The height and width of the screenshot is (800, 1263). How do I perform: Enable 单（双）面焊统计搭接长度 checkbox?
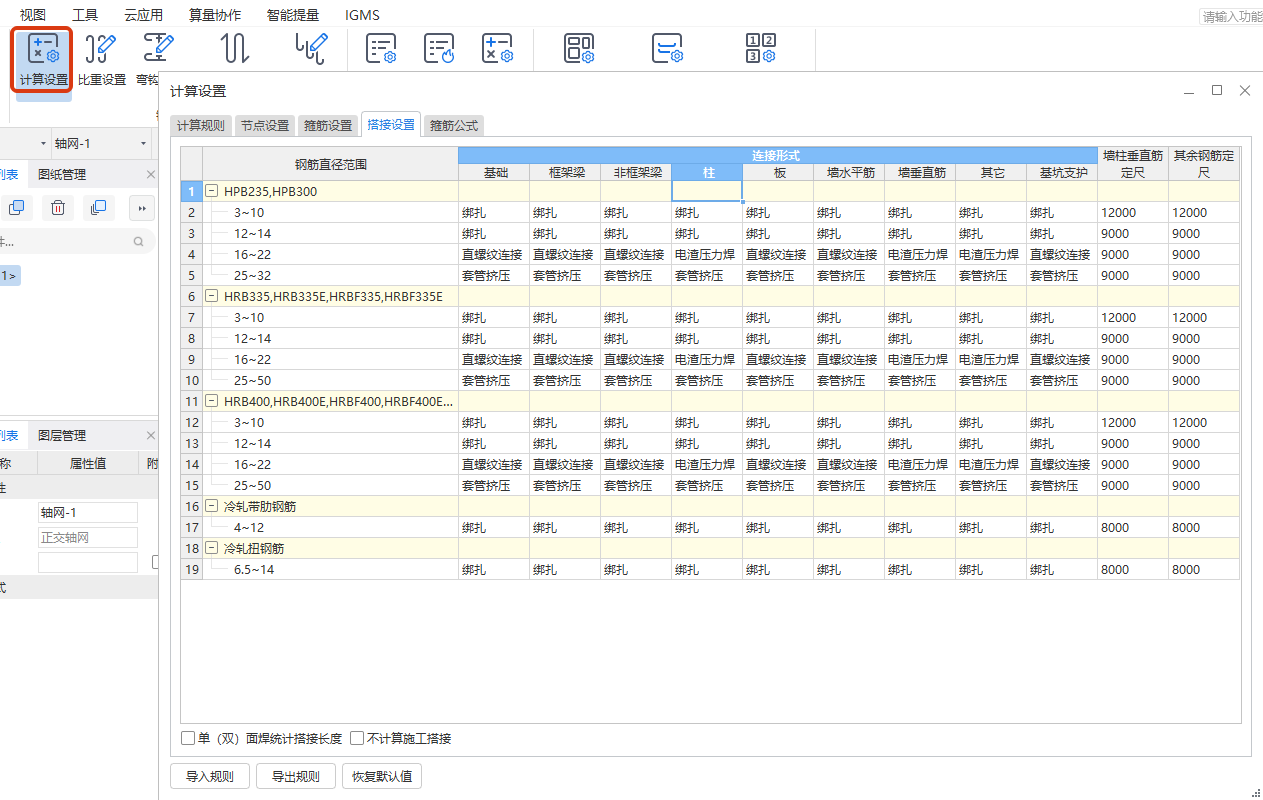(188, 739)
